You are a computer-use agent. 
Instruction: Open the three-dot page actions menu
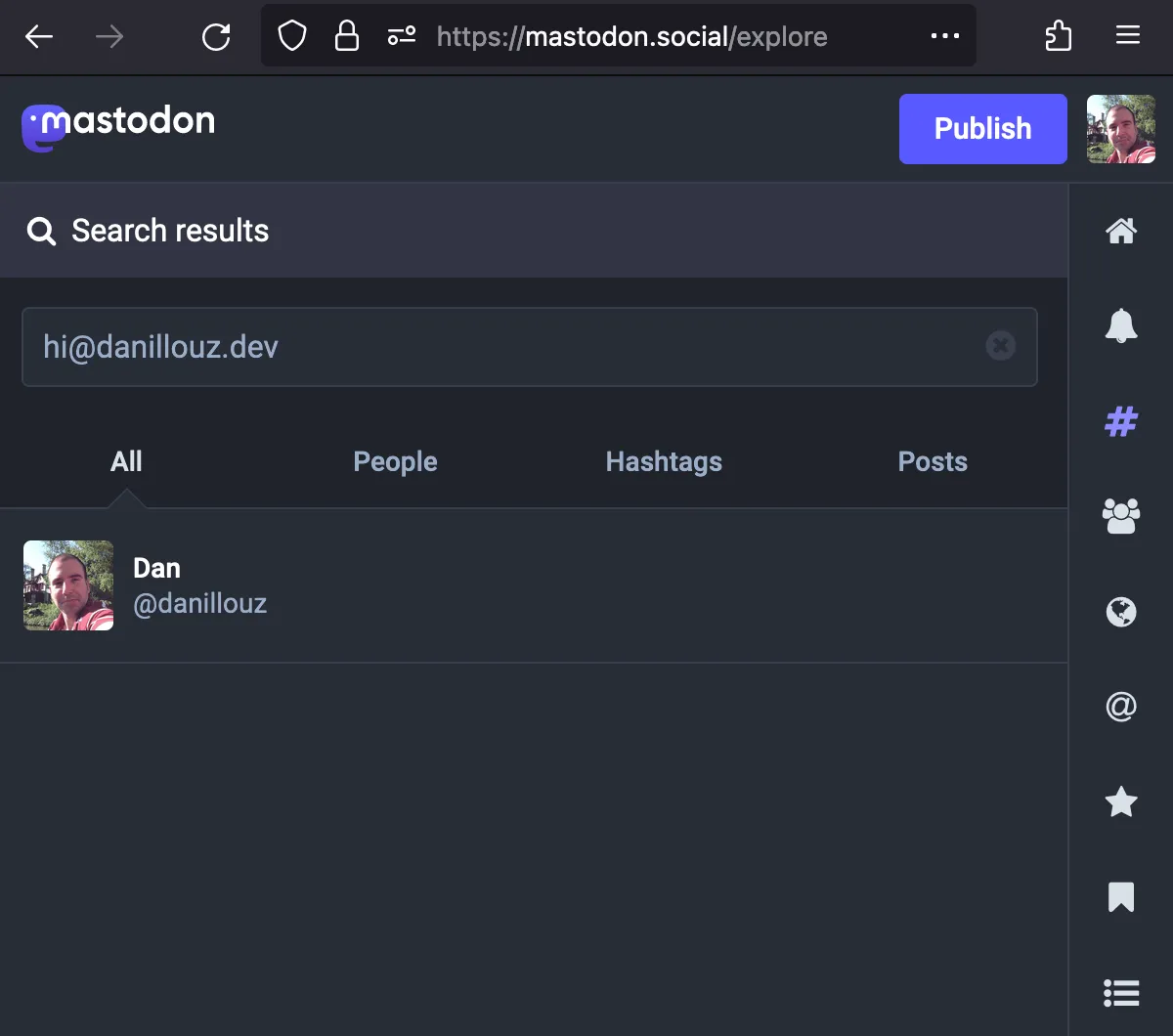(x=945, y=36)
